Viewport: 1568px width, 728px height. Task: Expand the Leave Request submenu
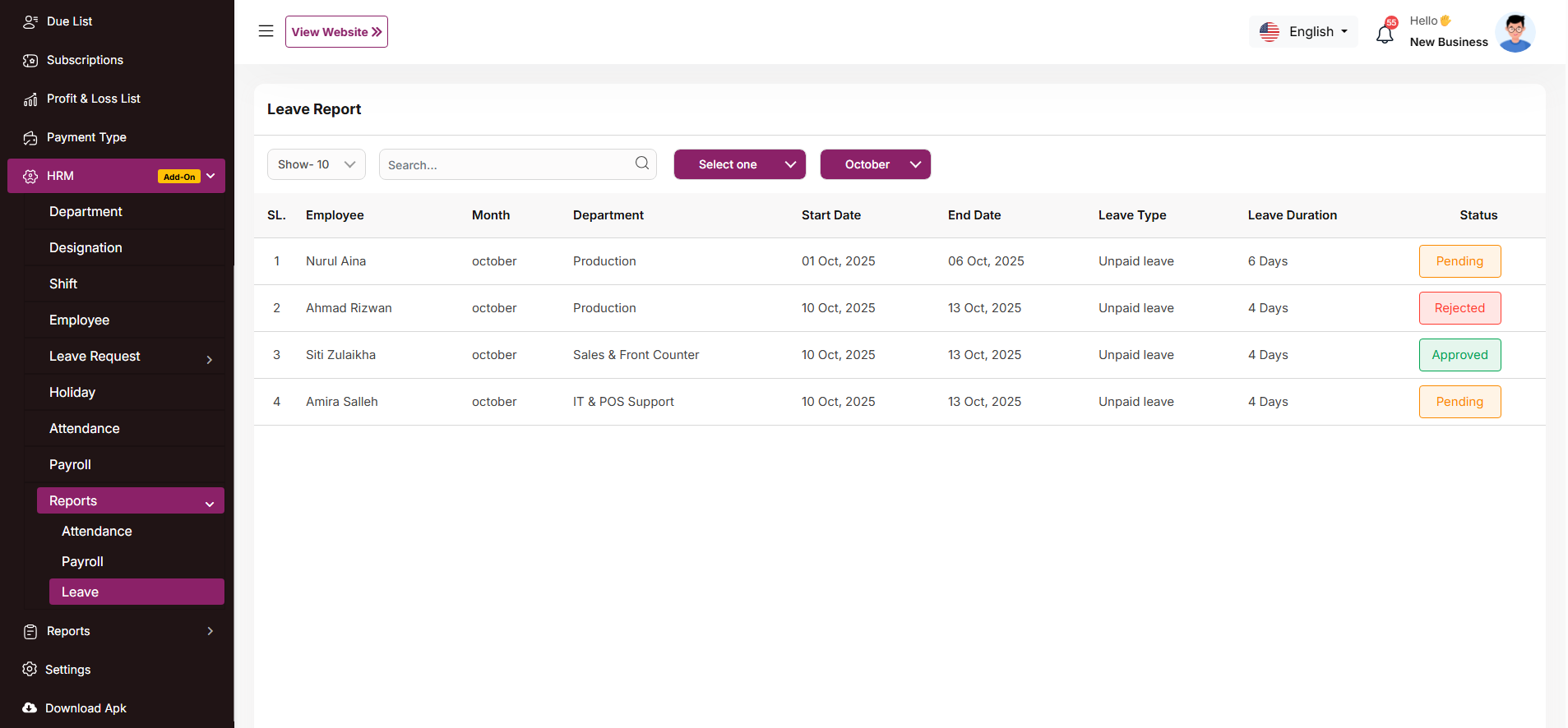pos(129,357)
